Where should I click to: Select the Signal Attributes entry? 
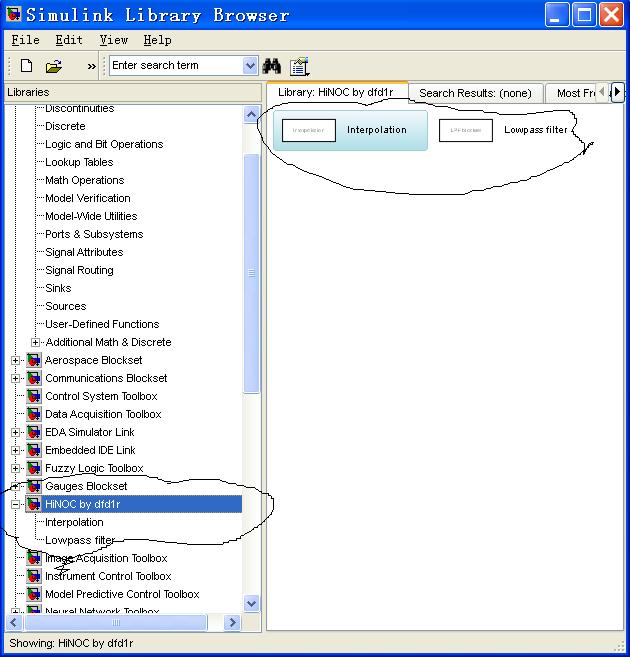tap(84, 252)
